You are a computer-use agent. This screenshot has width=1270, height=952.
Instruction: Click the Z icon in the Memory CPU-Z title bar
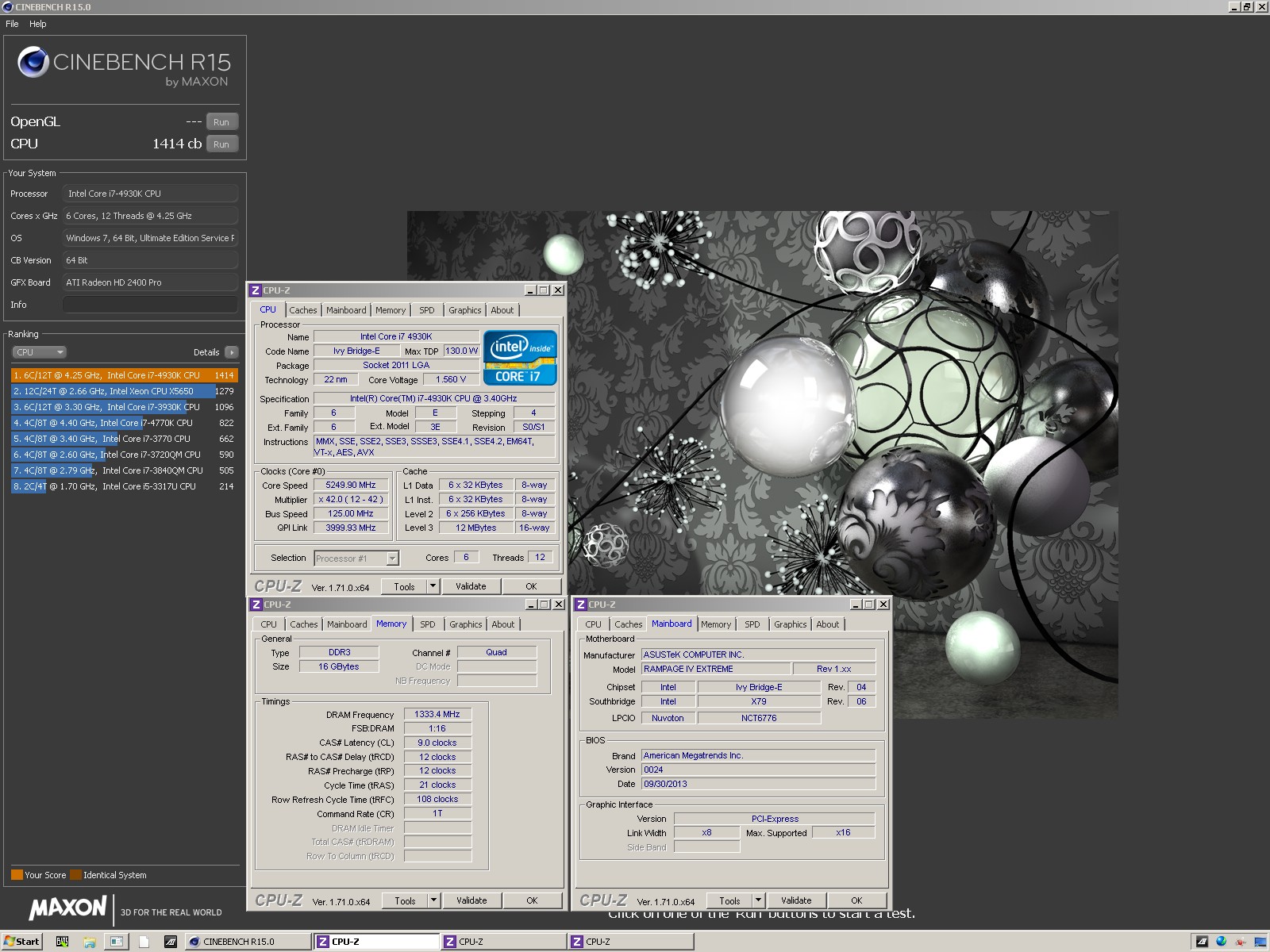coord(256,605)
